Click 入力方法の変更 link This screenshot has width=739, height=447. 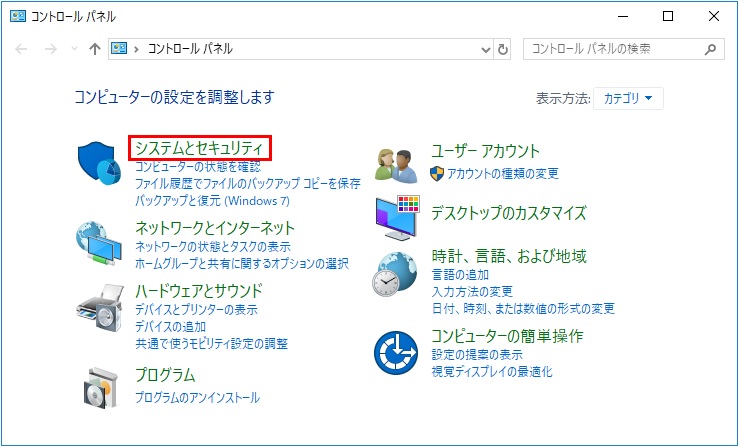(472, 291)
